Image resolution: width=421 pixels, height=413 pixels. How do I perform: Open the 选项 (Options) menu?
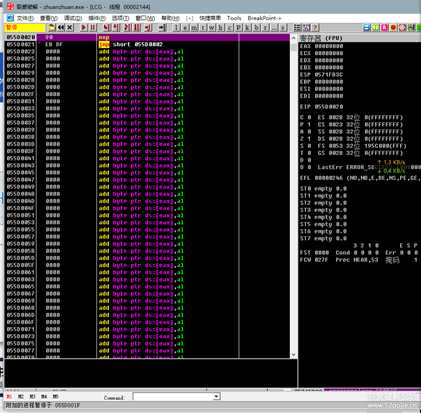click(120, 18)
